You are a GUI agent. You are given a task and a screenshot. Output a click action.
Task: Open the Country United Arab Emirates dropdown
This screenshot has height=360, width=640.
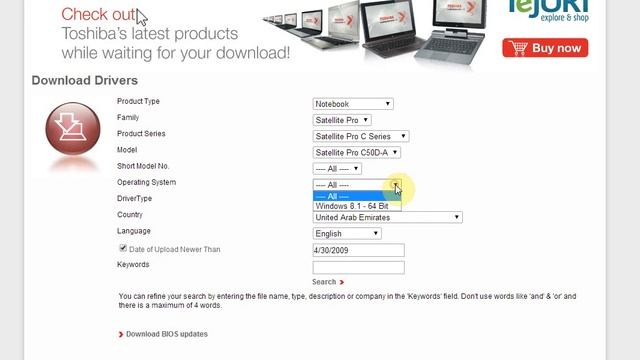pos(387,218)
